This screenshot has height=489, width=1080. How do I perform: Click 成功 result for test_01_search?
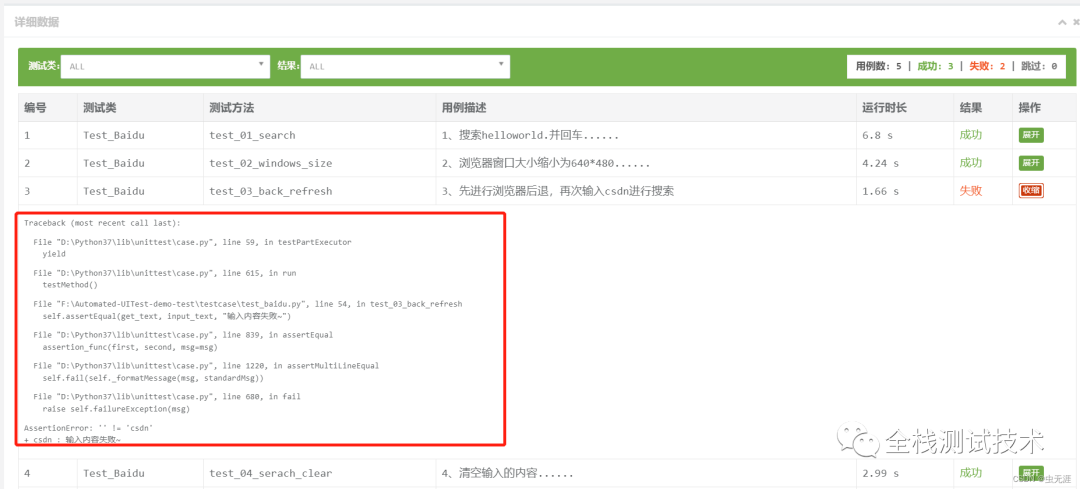[970, 135]
